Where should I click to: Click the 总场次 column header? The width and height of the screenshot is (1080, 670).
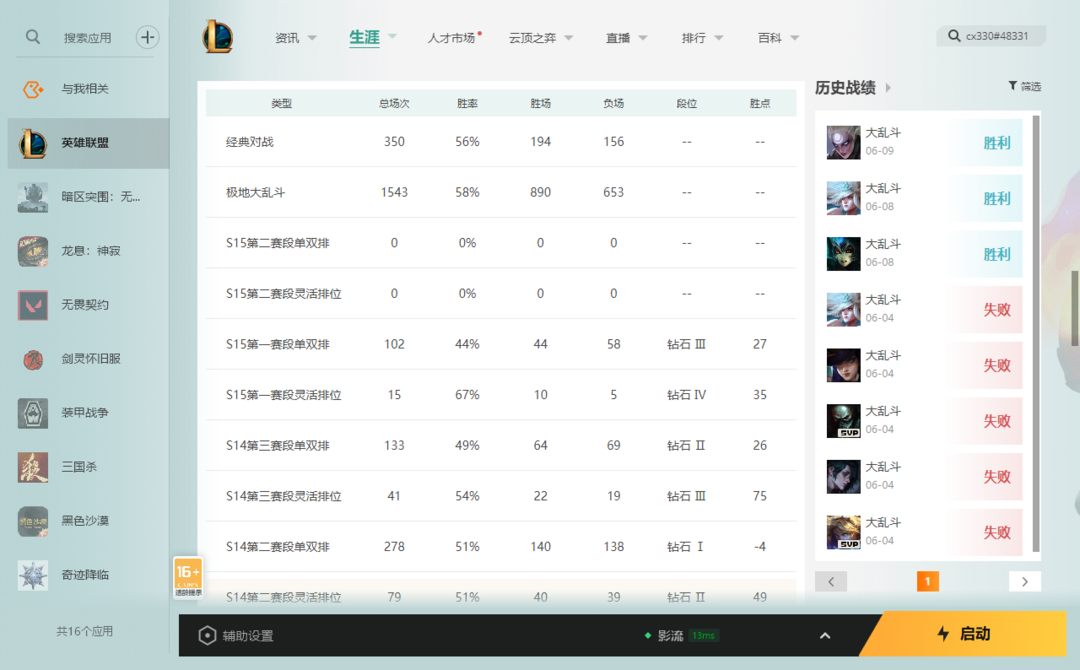coord(394,103)
